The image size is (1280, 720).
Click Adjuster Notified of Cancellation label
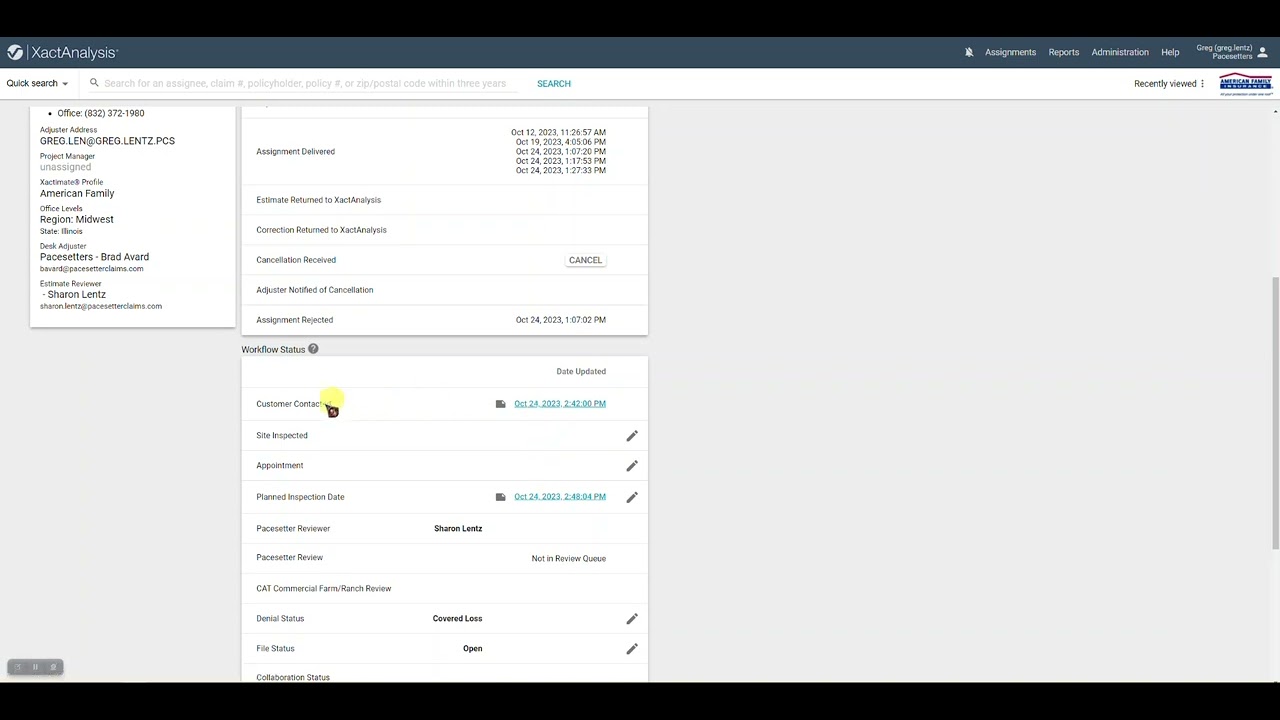point(314,290)
